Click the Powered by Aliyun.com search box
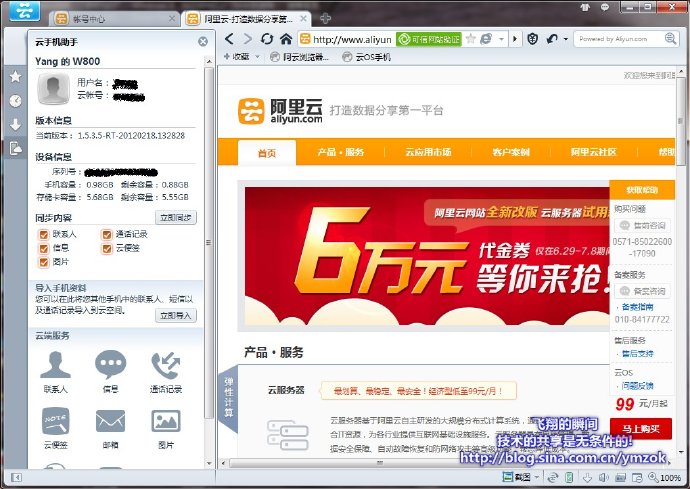Screen dimensions: 690x489 pyautogui.click(x=620, y=39)
